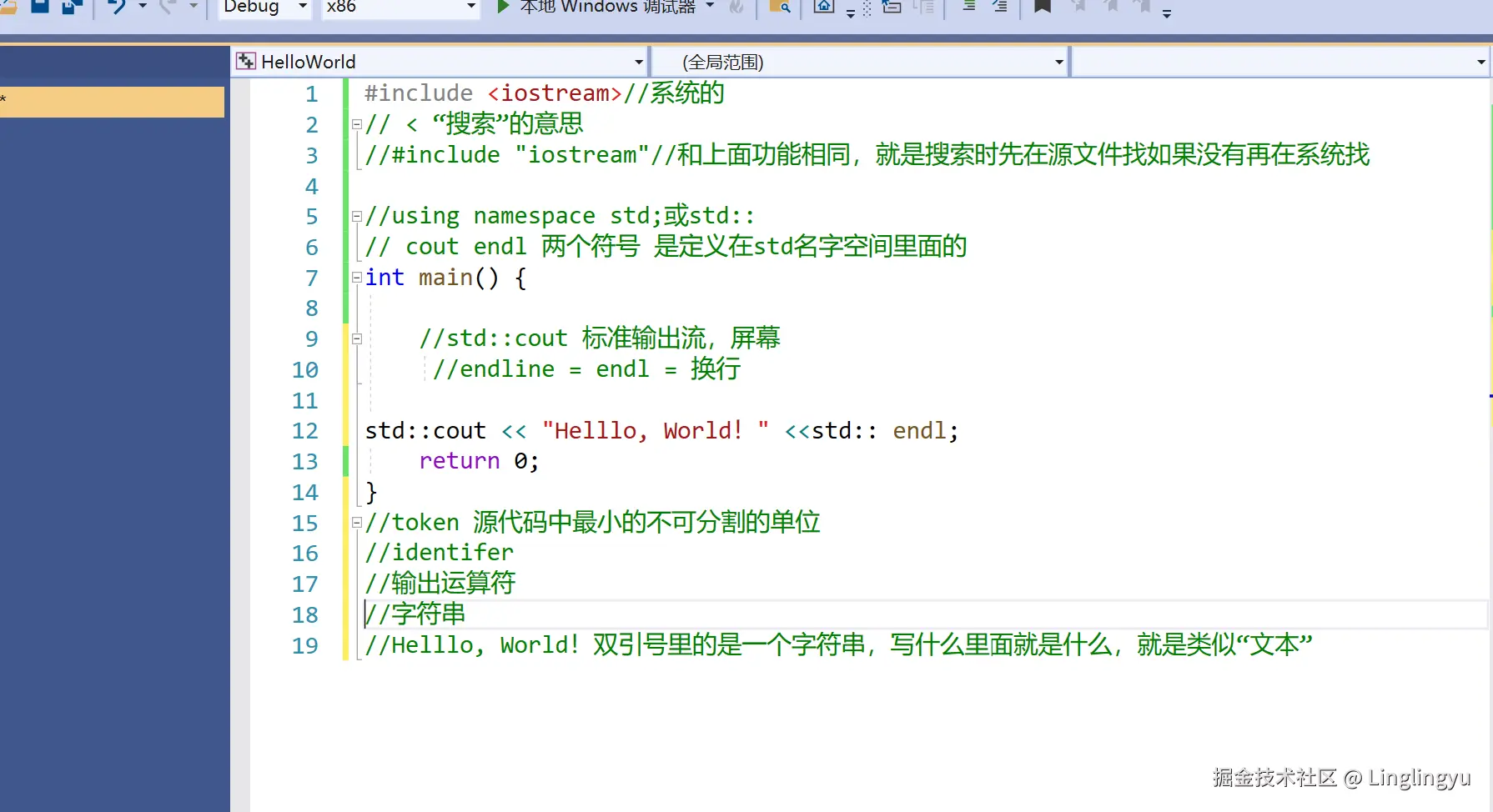Open the global scope (全局范围) dropdown

click(x=1058, y=62)
